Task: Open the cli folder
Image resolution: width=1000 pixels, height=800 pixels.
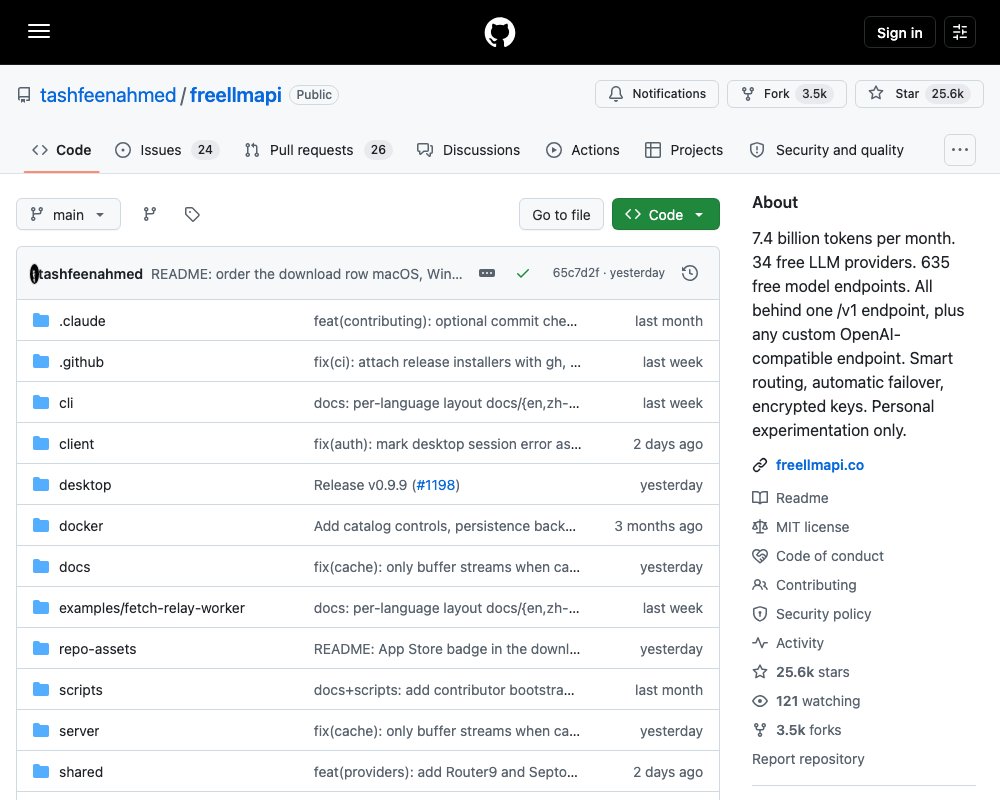Action: 66,403
